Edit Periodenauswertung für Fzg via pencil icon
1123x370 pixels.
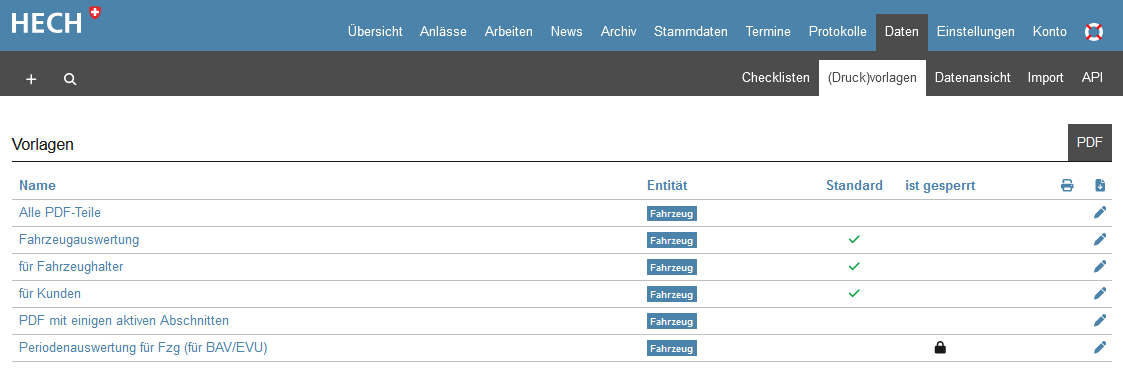point(1100,348)
